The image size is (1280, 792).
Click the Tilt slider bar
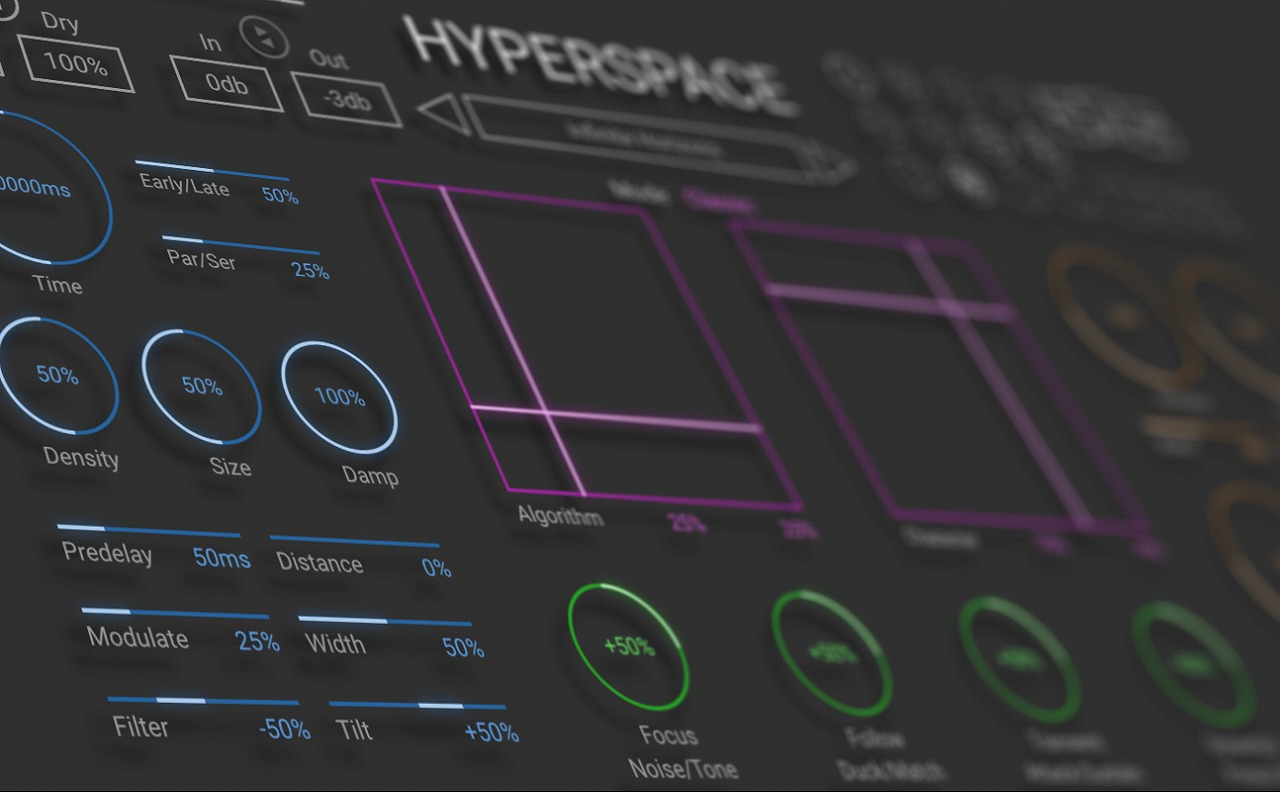(416, 705)
